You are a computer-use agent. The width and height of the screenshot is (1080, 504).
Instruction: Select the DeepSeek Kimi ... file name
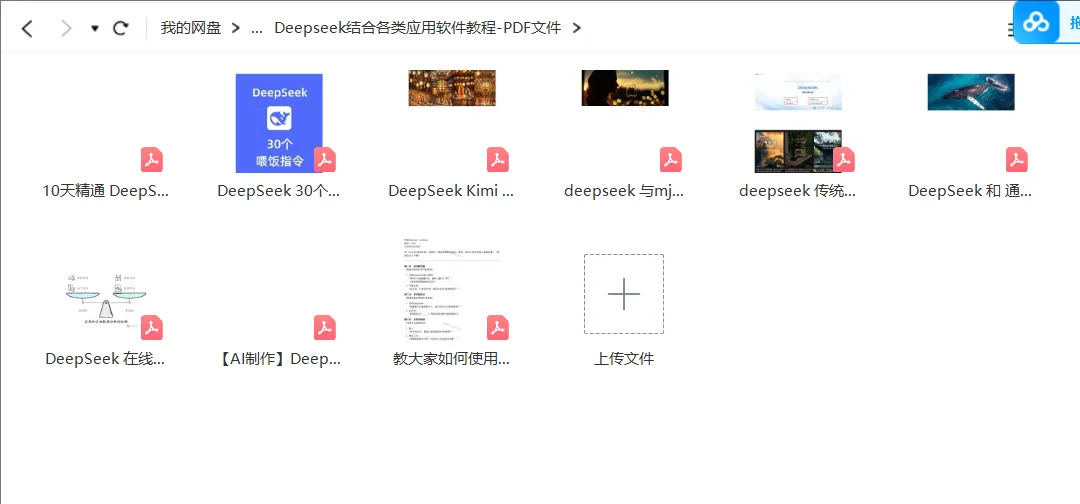coord(452,191)
